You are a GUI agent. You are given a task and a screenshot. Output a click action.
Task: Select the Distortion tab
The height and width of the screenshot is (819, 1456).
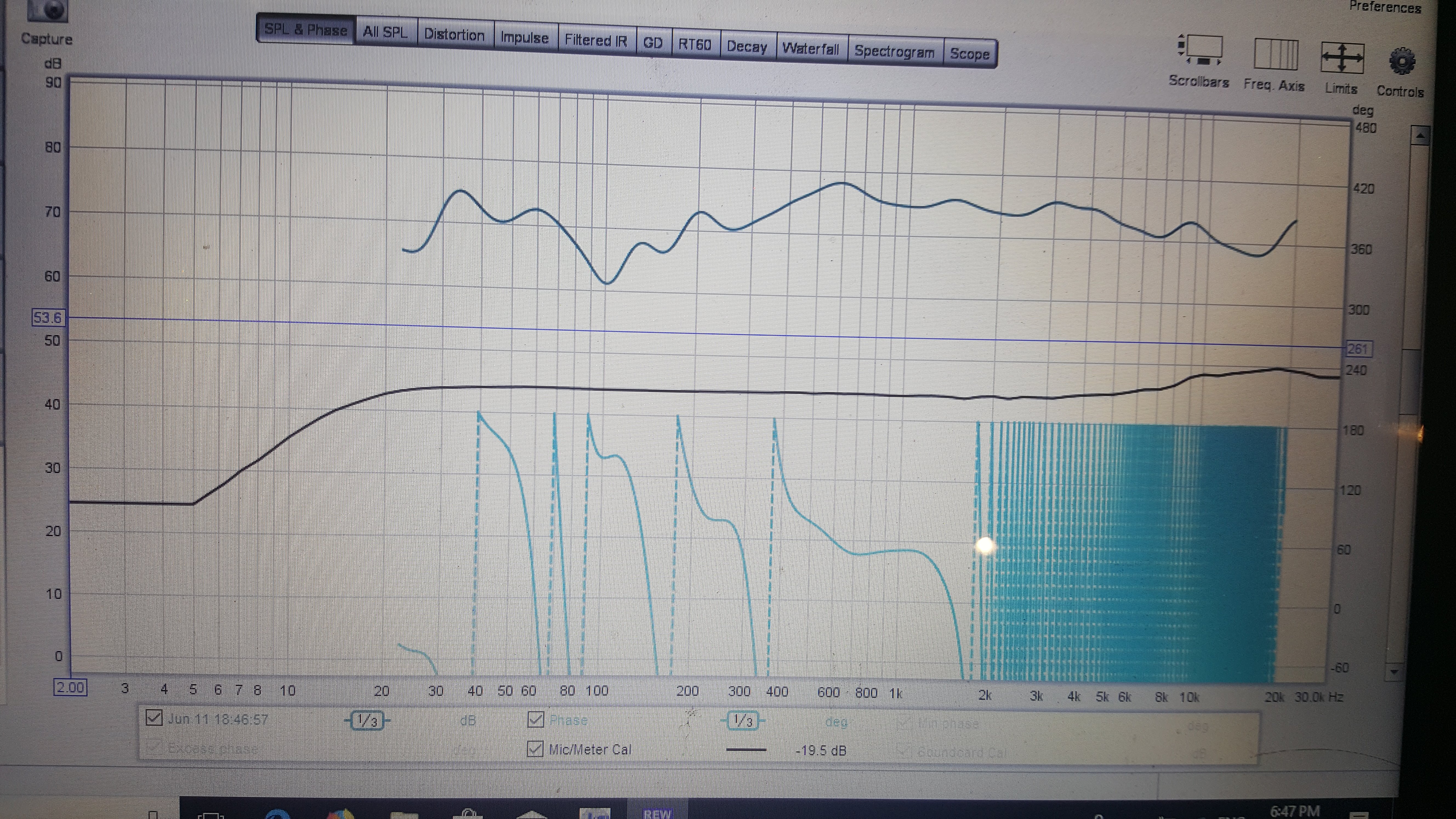click(x=454, y=35)
